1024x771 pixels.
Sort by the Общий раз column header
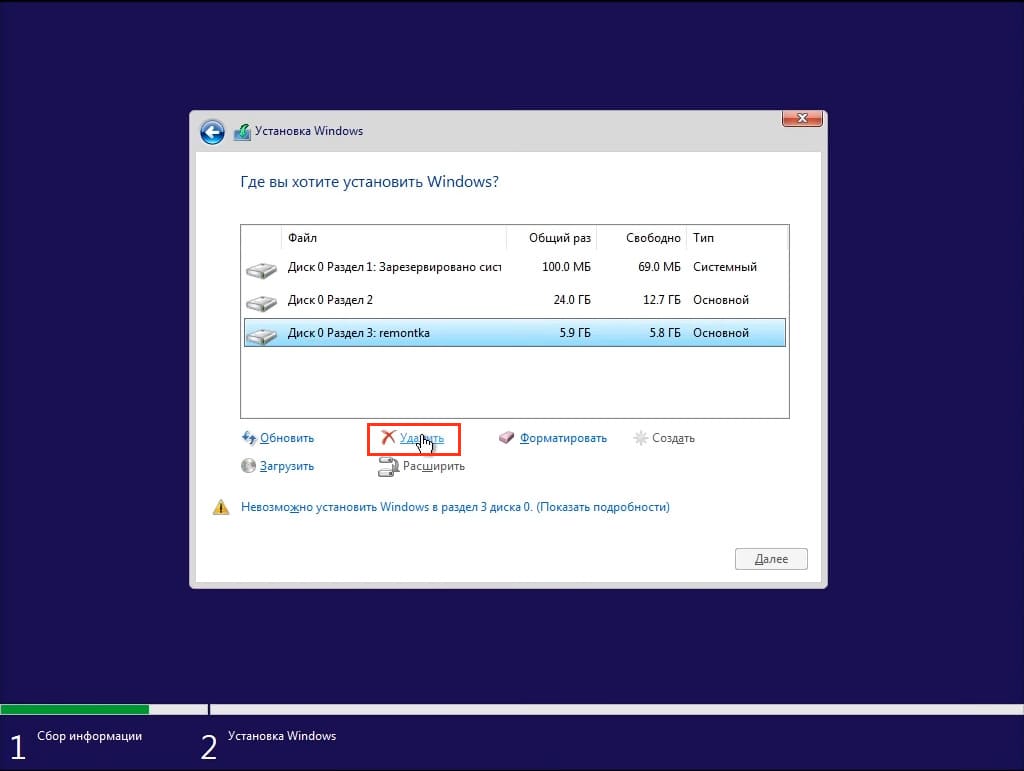tap(552, 238)
